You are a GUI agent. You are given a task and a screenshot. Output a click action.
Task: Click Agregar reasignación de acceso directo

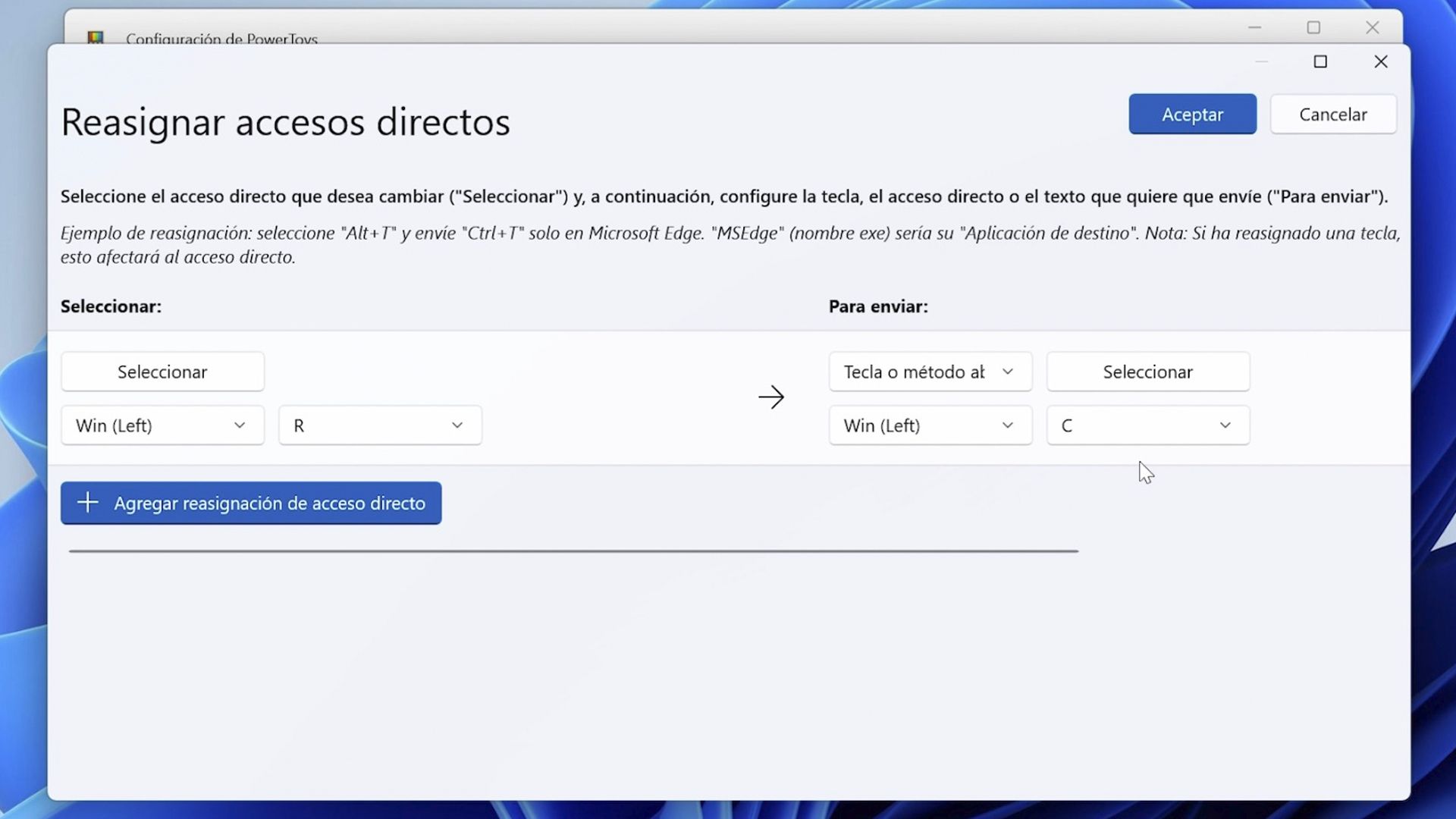pyautogui.click(x=251, y=503)
